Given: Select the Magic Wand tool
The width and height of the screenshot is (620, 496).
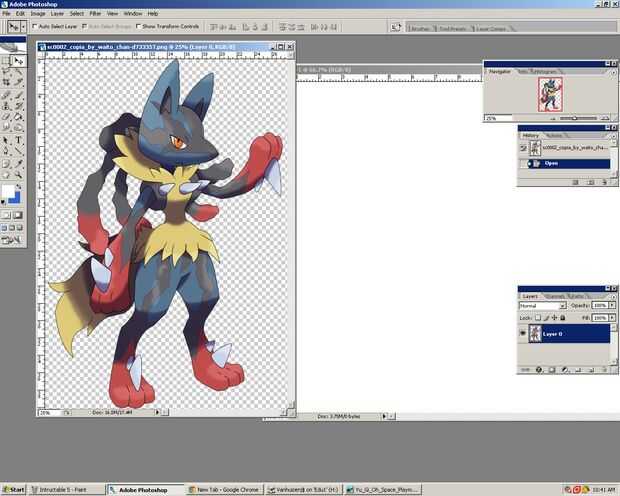Looking at the screenshot, I should pos(19,72).
